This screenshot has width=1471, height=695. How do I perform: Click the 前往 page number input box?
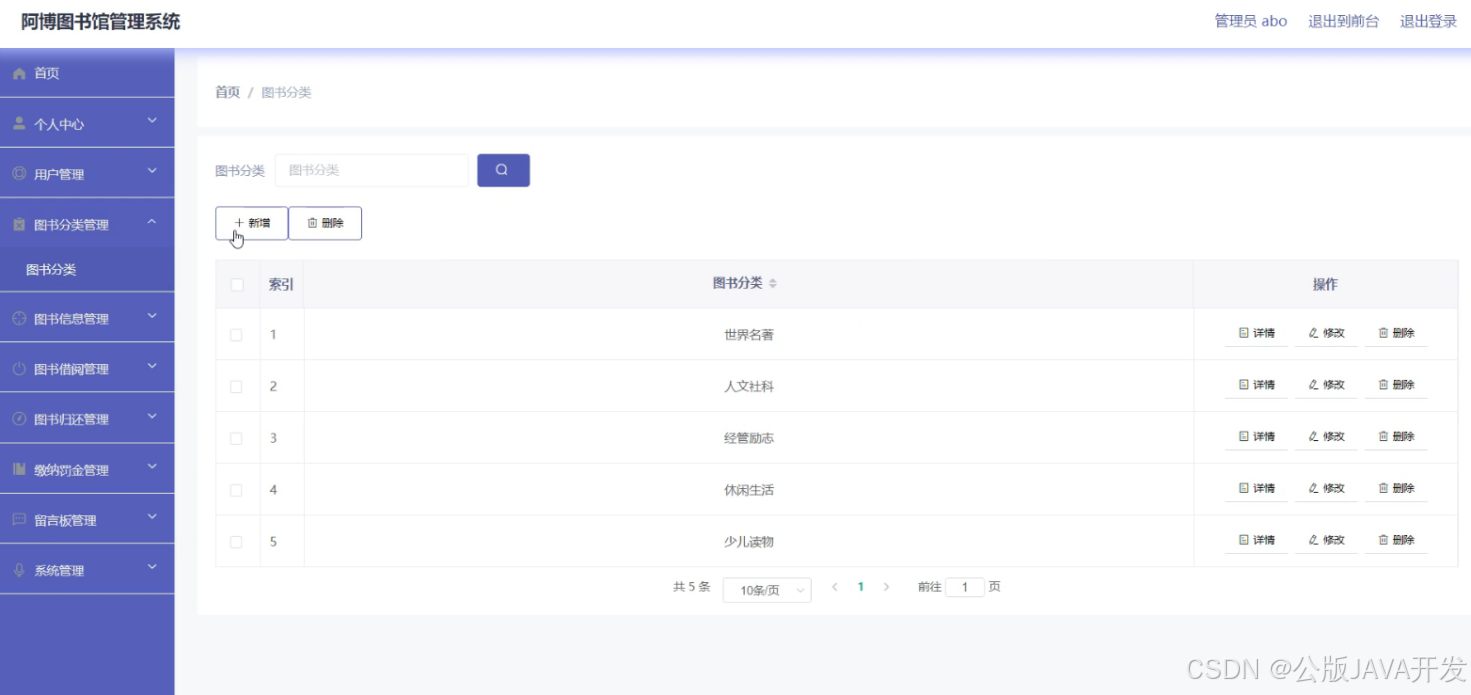[965, 587]
